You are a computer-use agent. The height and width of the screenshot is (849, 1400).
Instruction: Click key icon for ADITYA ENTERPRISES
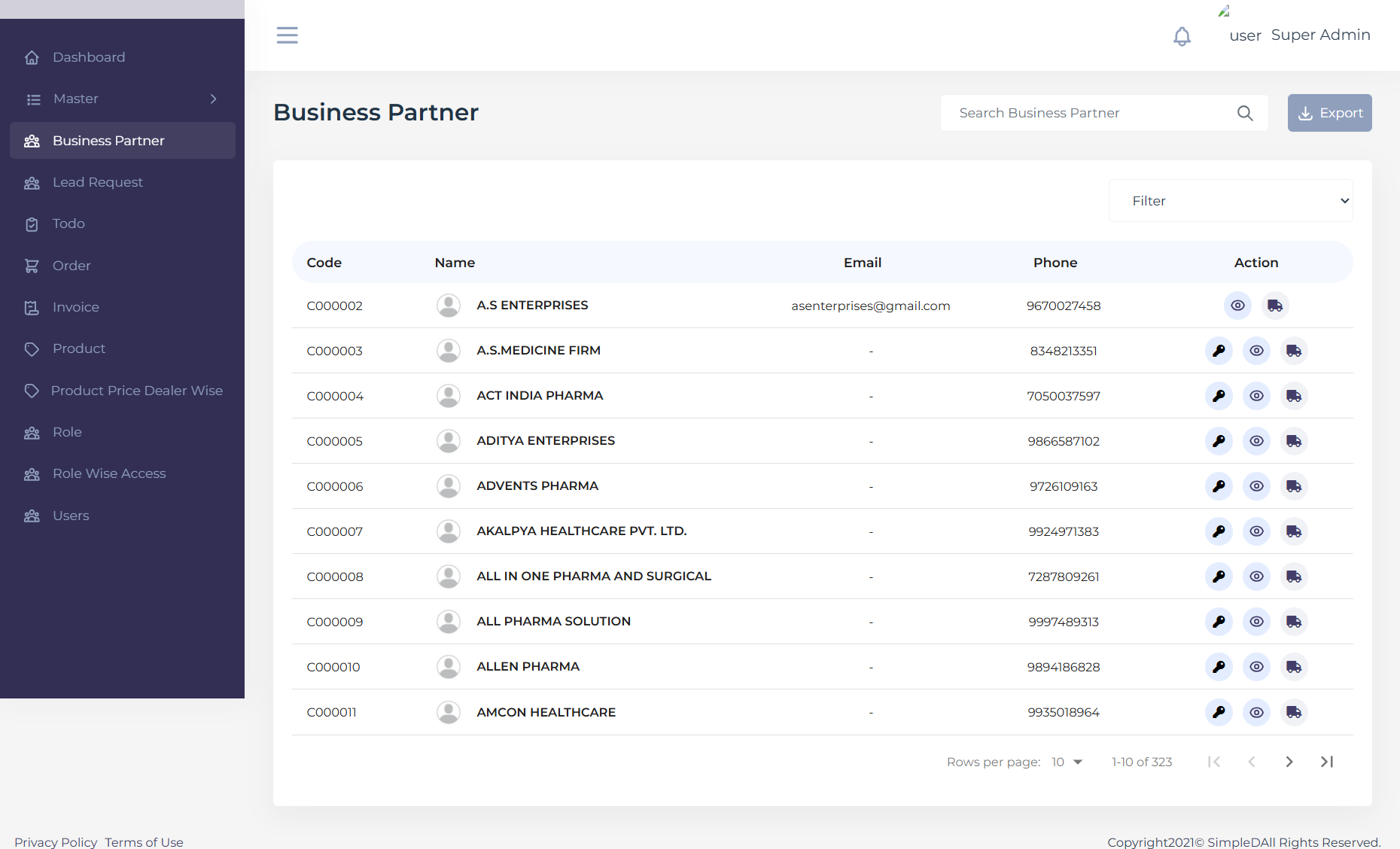click(1219, 441)
